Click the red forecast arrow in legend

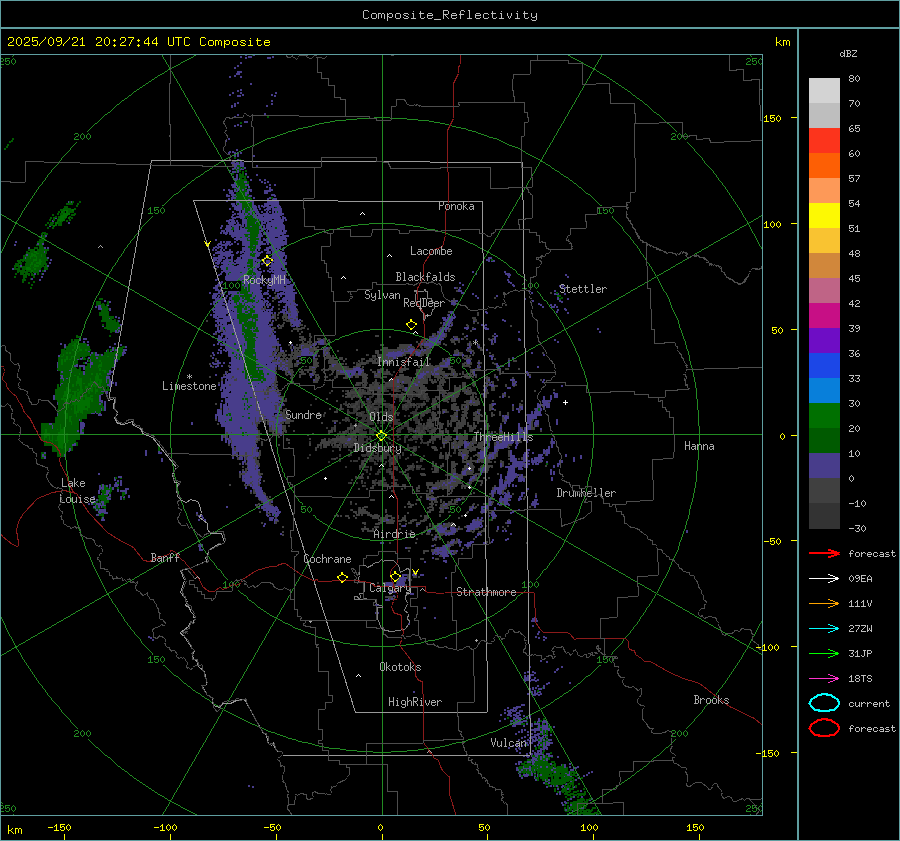824,553
